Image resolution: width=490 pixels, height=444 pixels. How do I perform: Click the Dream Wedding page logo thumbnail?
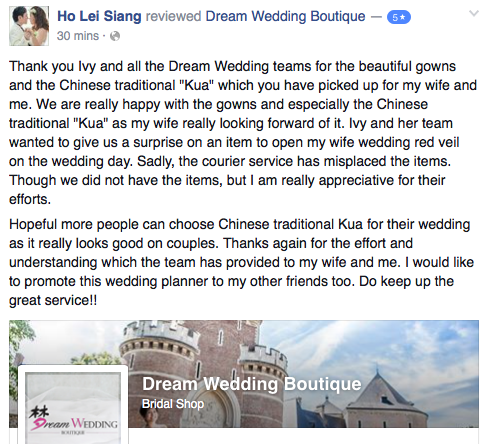73,404
